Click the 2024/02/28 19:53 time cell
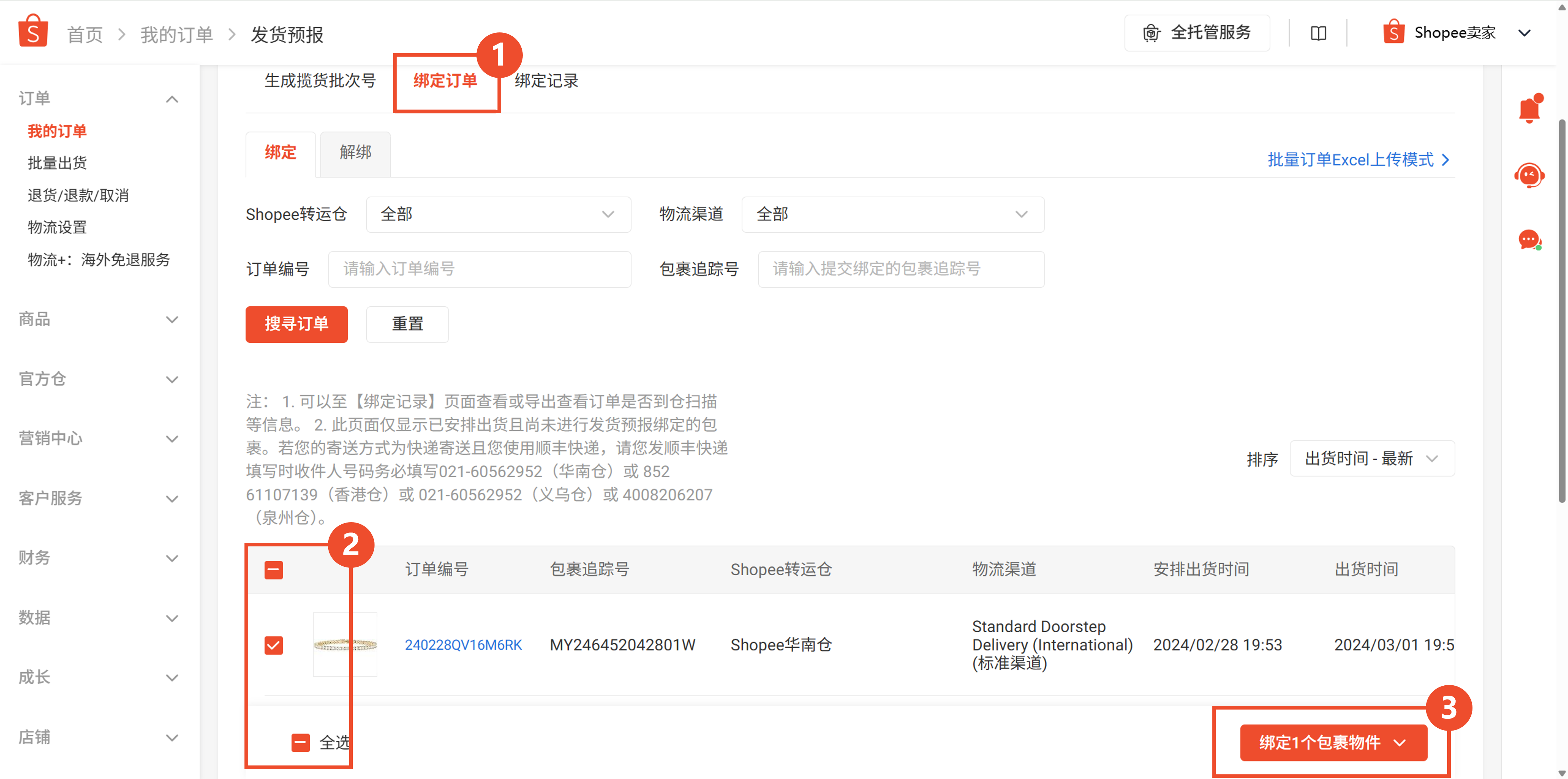Image resolution: width=1568 pixels, height=779 pixels. (1217, 645)
